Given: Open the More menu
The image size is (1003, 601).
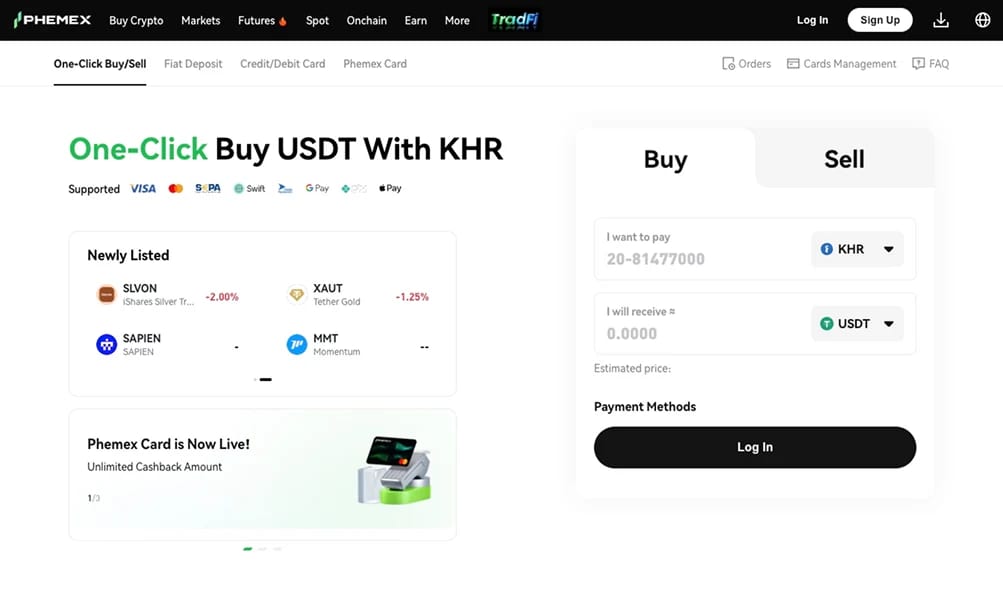Looking at the screenshot, I should click(457, 20).
